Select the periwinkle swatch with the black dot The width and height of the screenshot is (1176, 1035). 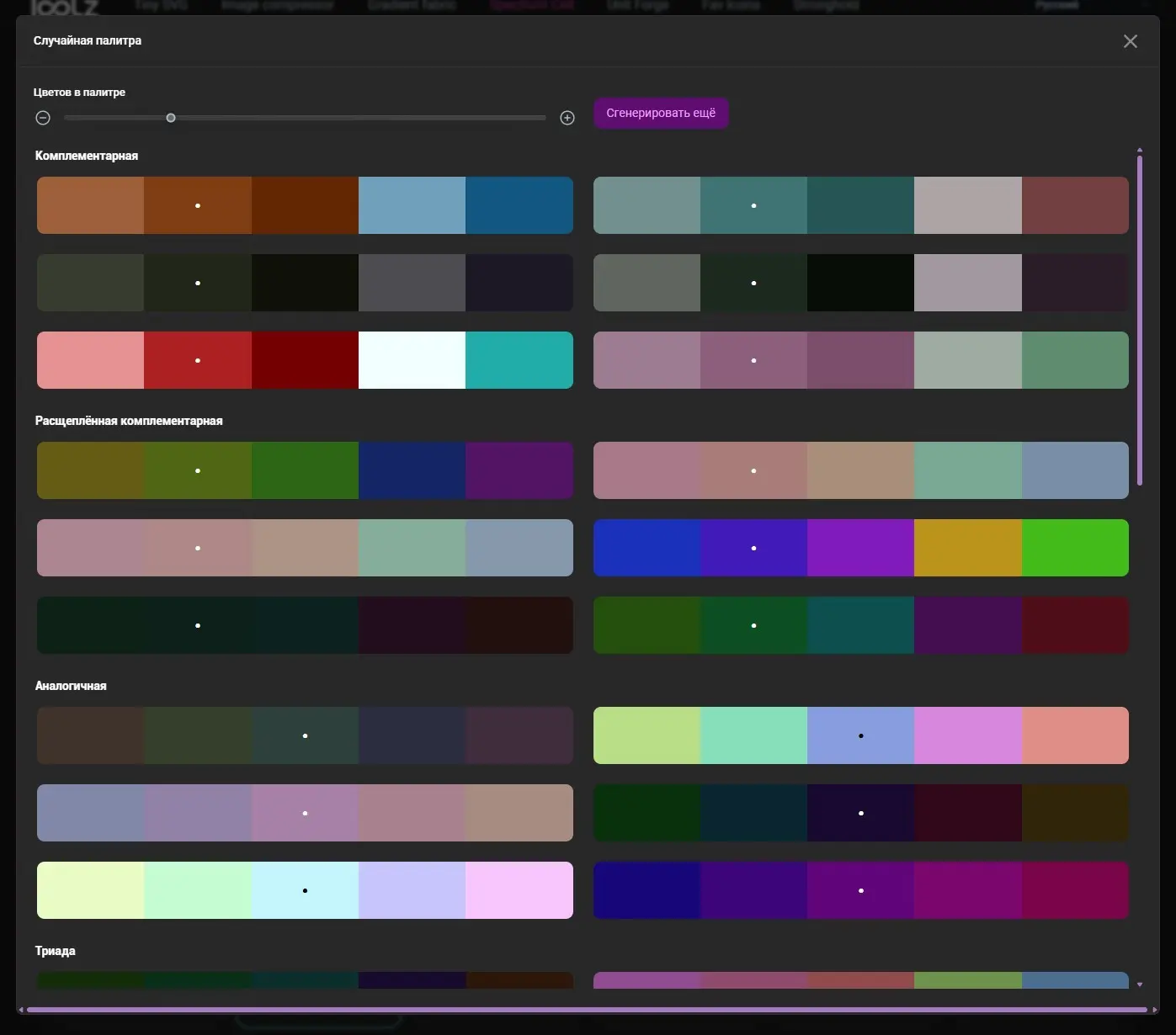click(860, 735)
